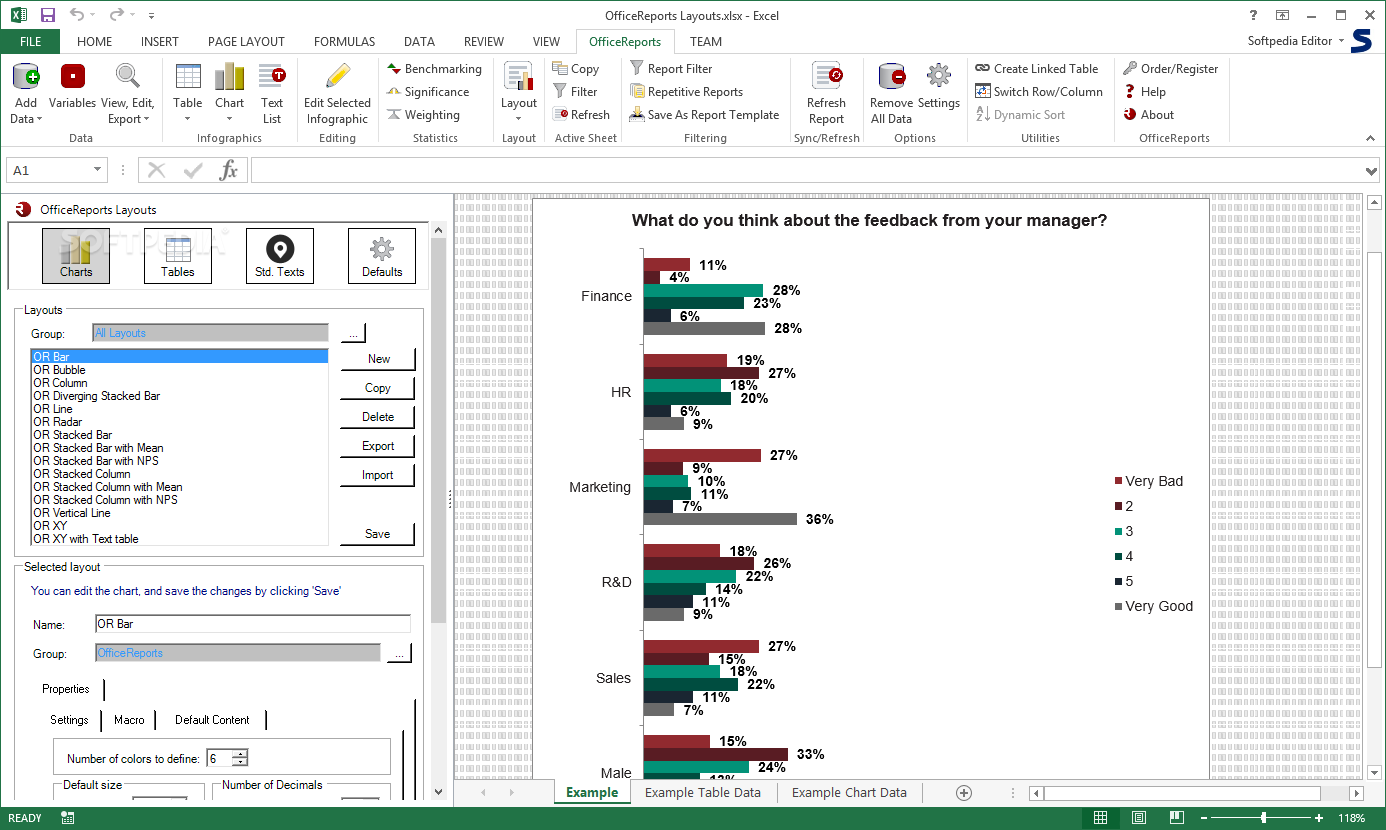The width and height of the screenshot is (1386, 830).
Task: Import a layout
Action: coord(378,475)
